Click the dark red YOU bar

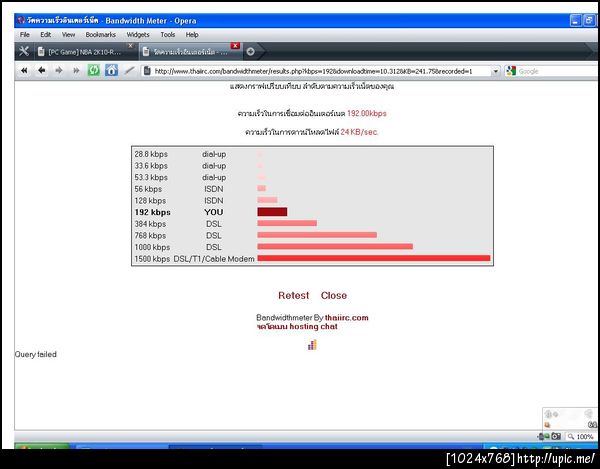(x=272, y=212)
